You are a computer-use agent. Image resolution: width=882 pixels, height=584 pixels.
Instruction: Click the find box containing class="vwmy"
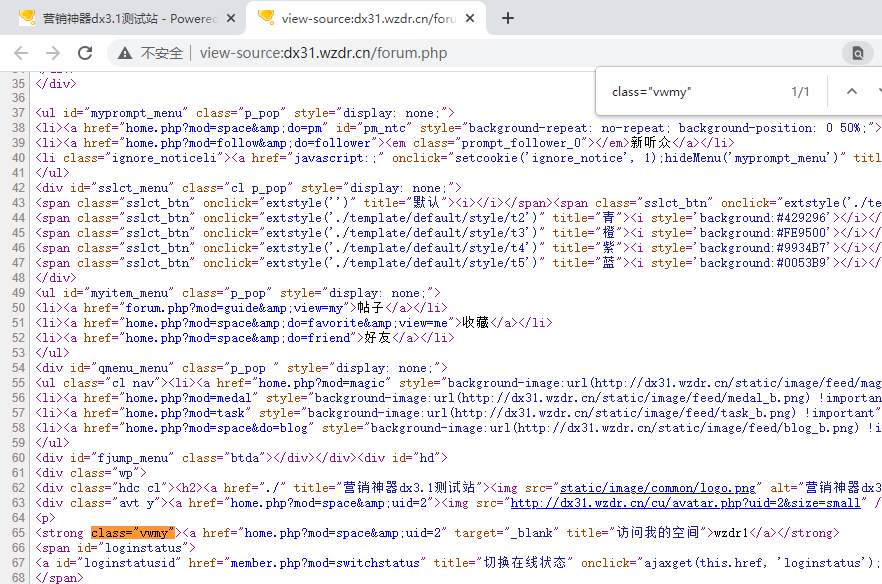coord(690,92)
